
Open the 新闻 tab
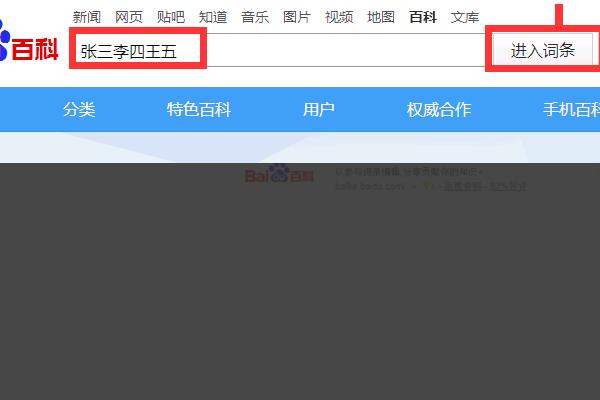click(86, 17)
